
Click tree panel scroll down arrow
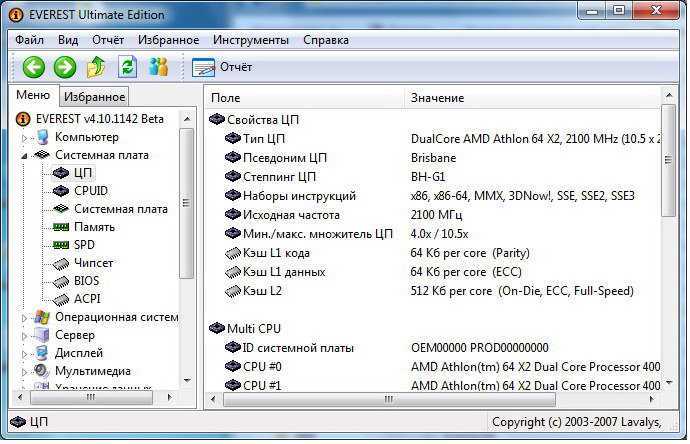point(187,380)
